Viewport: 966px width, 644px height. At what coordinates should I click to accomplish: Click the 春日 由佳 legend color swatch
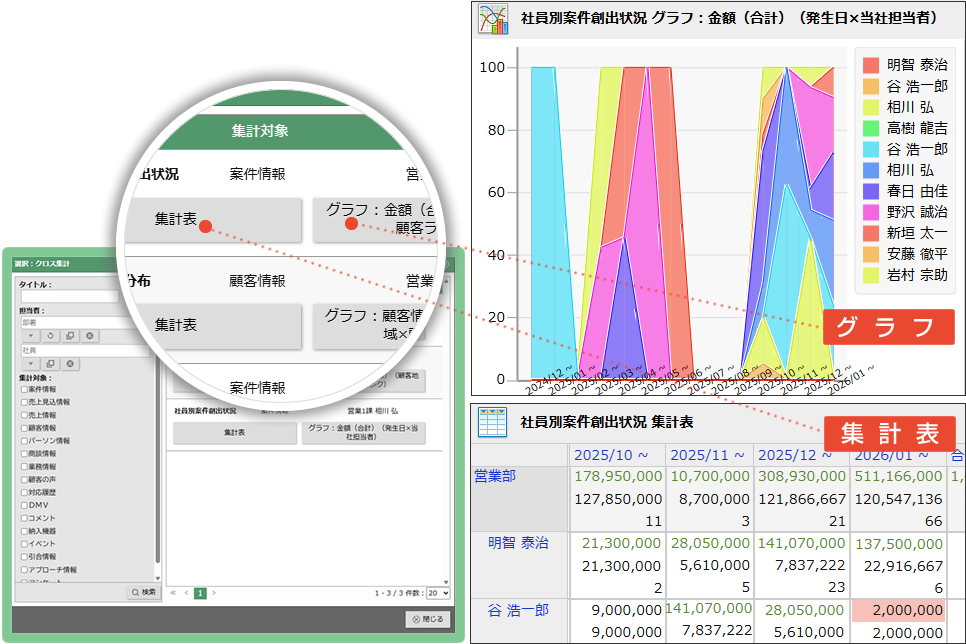(x=870, y=191)
